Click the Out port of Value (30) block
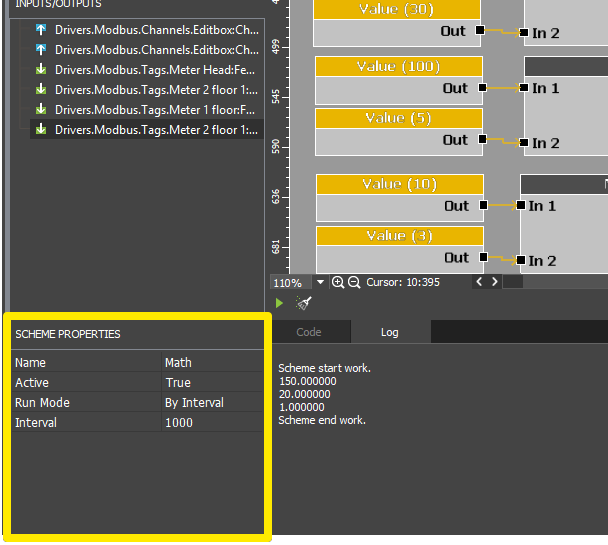The height and width of the screenshot is (545, 608). pos(480,31)
